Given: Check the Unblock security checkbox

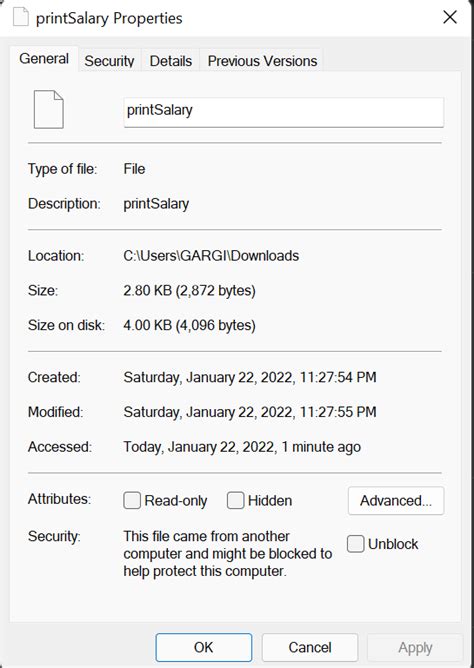Looking at the screenshot, I should pyautogui.click(x=355, y=544).
